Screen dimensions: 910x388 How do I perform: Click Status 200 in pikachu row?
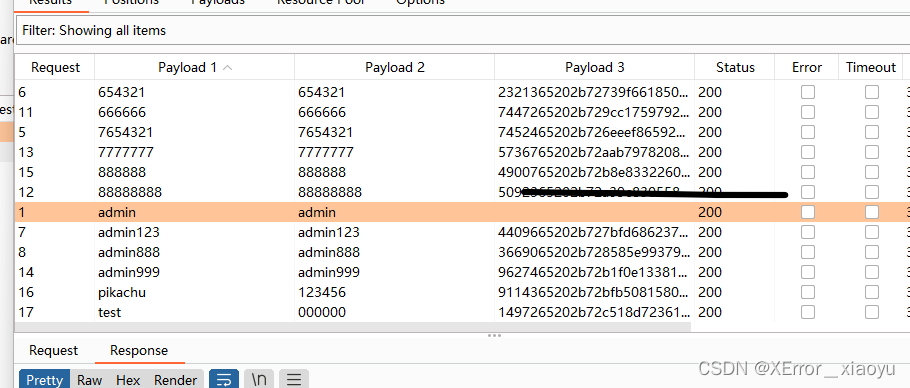click(710, 292)
